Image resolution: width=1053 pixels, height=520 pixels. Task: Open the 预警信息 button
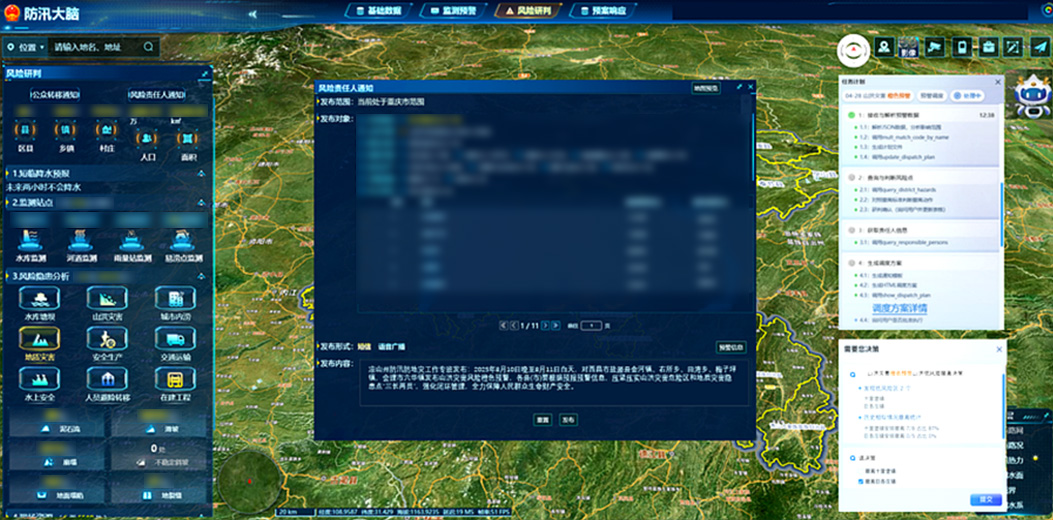coord(731,347)
